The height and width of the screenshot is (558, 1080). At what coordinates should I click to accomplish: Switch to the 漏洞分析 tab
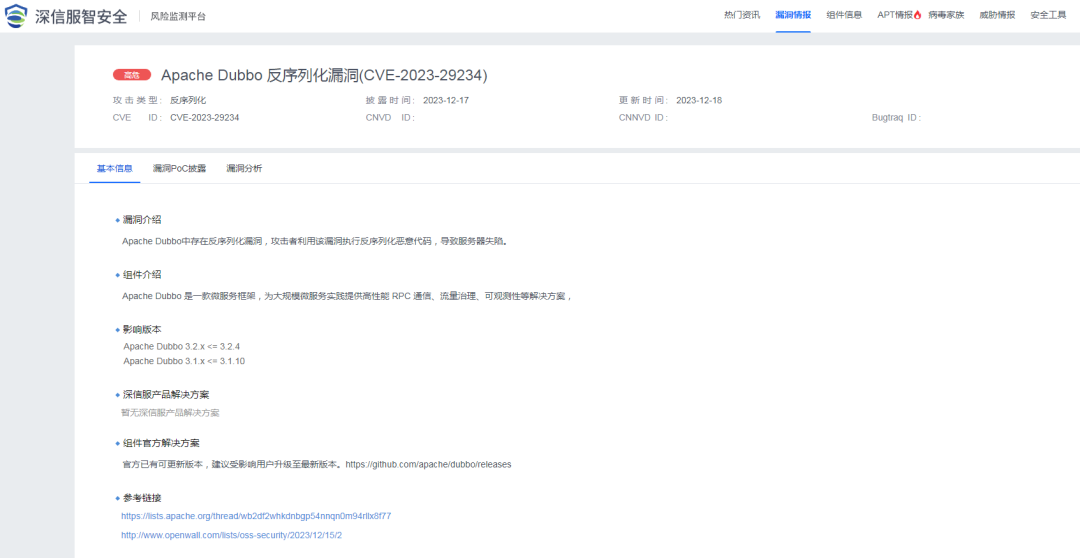point(244,168)
